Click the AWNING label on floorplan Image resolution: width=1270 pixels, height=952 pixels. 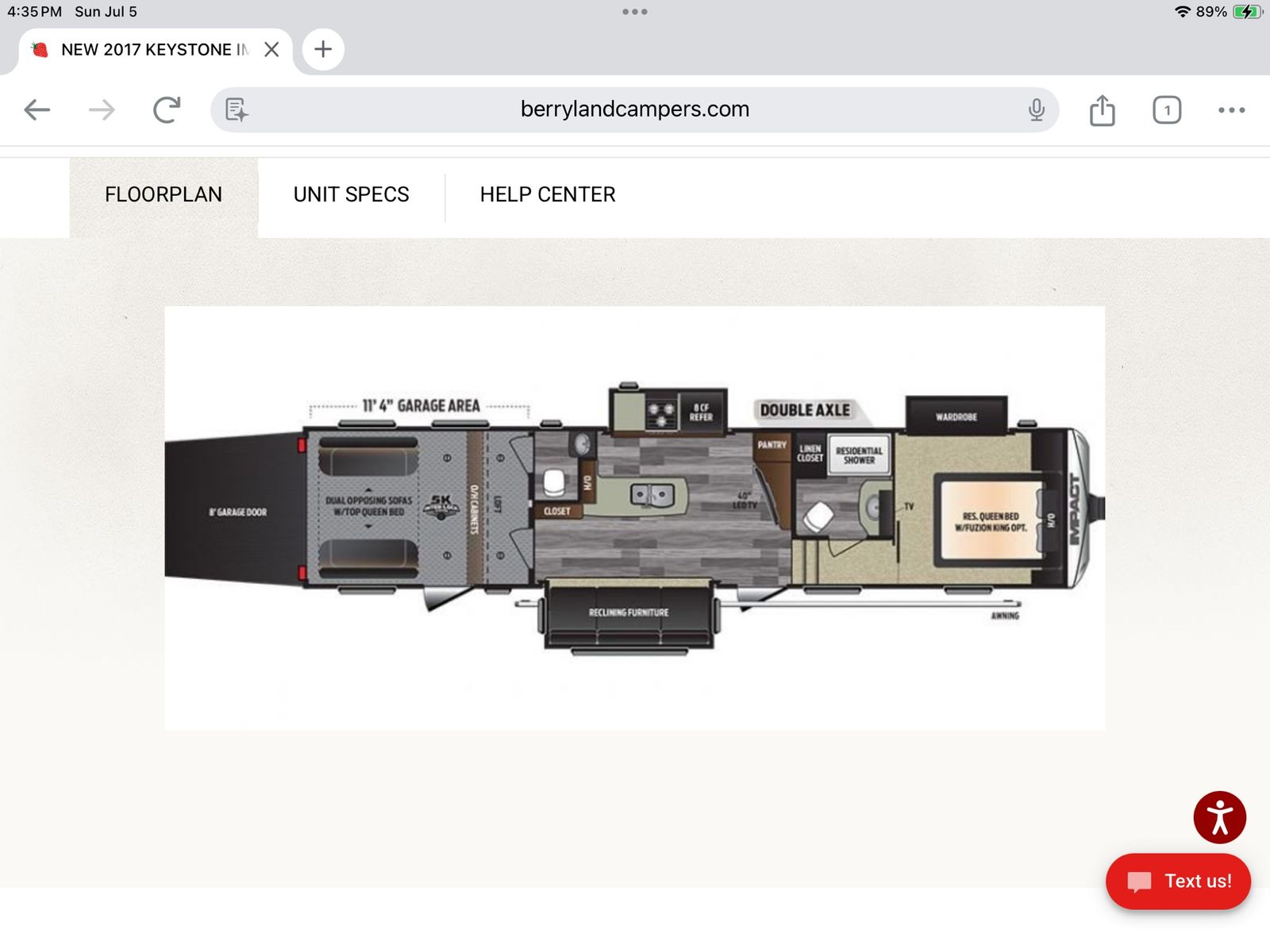pos(1005,616)
